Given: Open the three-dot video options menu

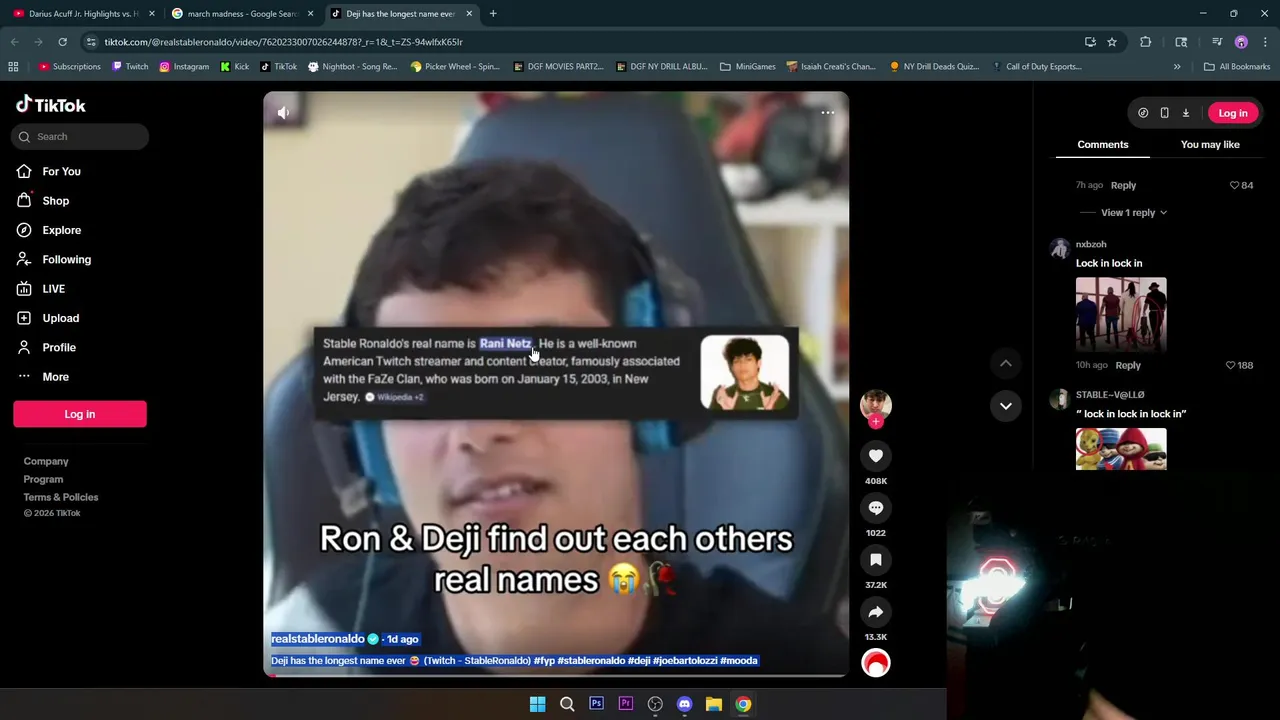Looking at the screenshot, I should [828, 112].
